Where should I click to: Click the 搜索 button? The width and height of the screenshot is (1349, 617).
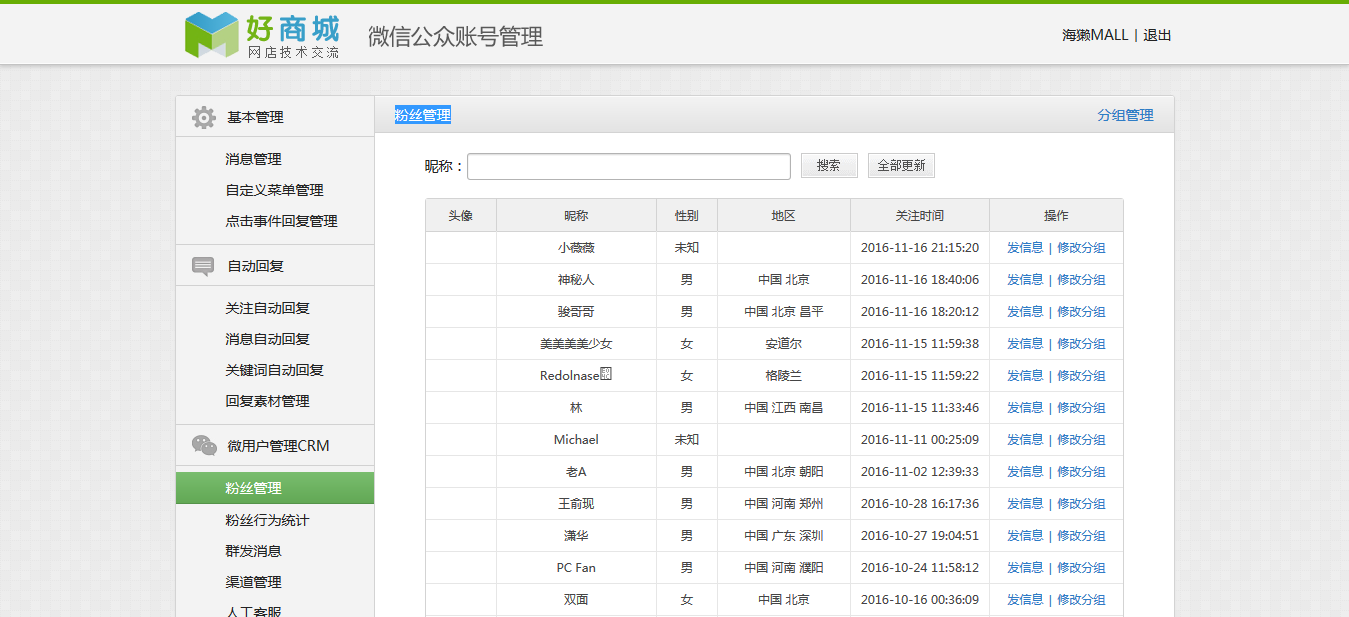829,166
